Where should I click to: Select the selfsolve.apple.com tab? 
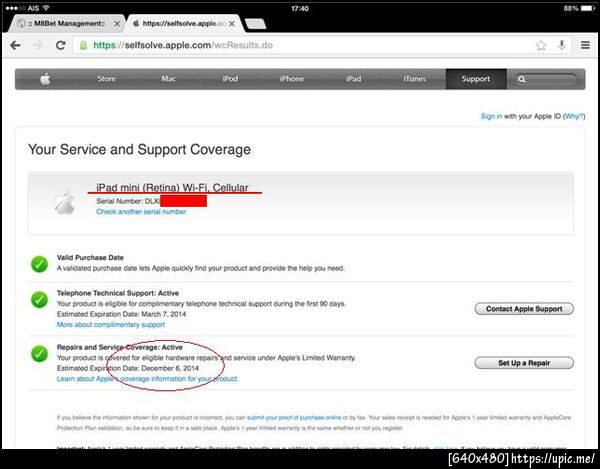[x=184, y=24]
